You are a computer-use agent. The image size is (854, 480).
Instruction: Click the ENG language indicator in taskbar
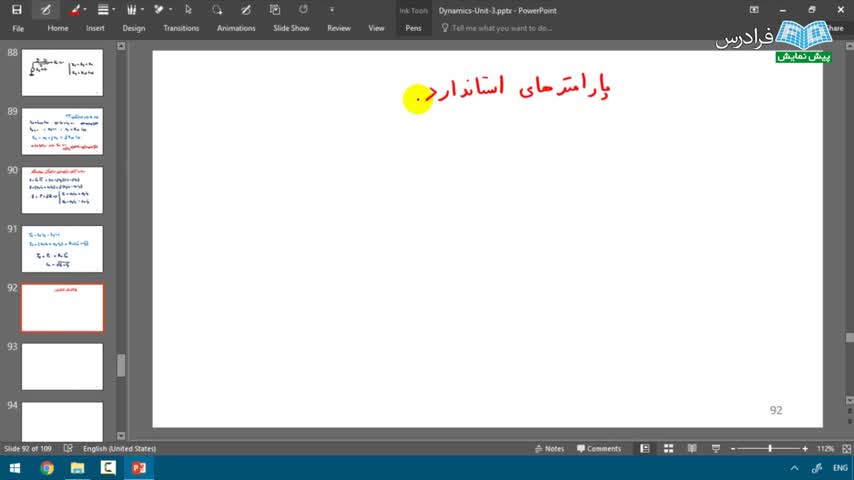point(840,468)
